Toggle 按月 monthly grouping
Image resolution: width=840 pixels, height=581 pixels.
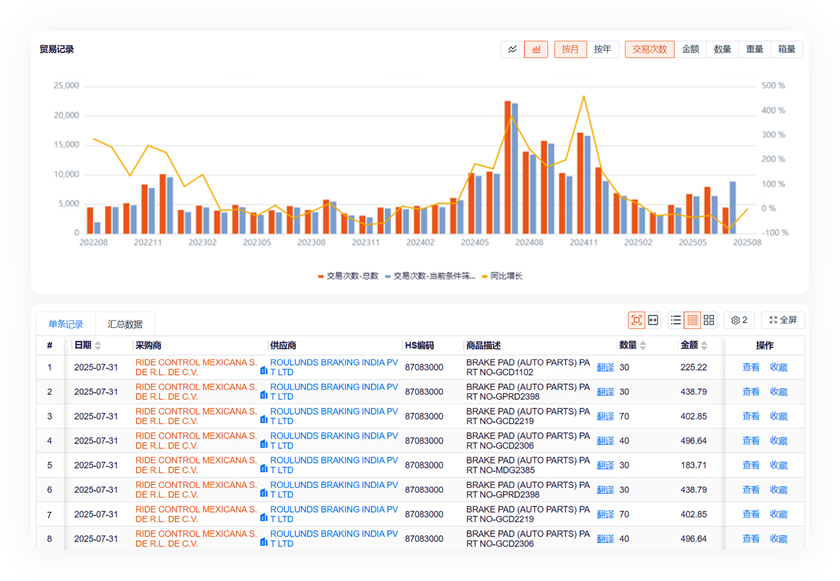[x=570, y=49]
